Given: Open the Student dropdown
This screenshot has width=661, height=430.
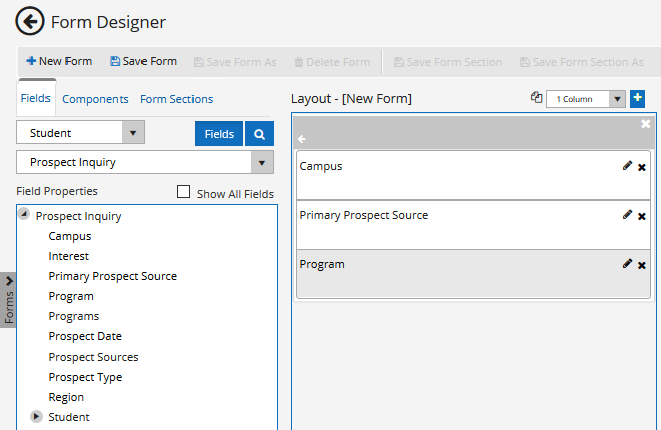Looking at the screenshot, I should [132, 133].
